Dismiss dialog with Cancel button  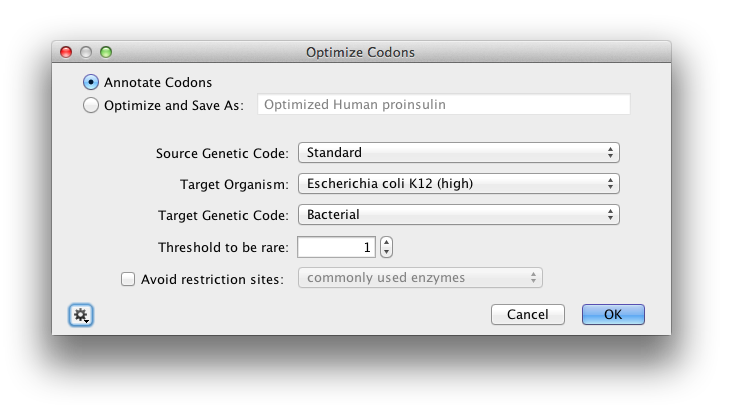(527, 315)
